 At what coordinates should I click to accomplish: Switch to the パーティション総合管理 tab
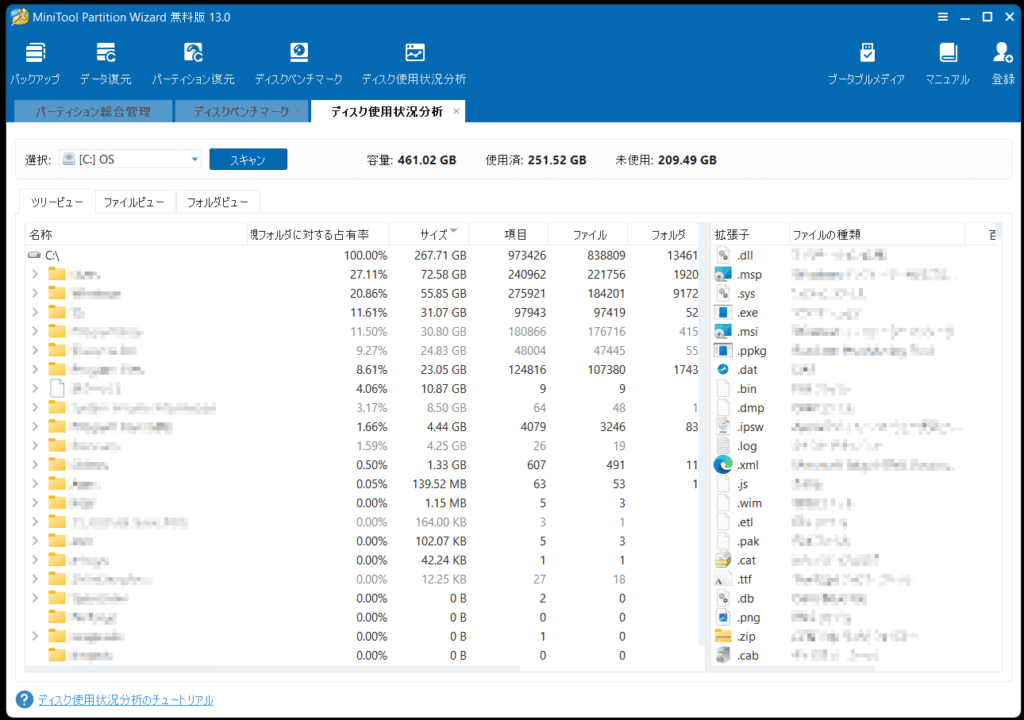(92, 112)
